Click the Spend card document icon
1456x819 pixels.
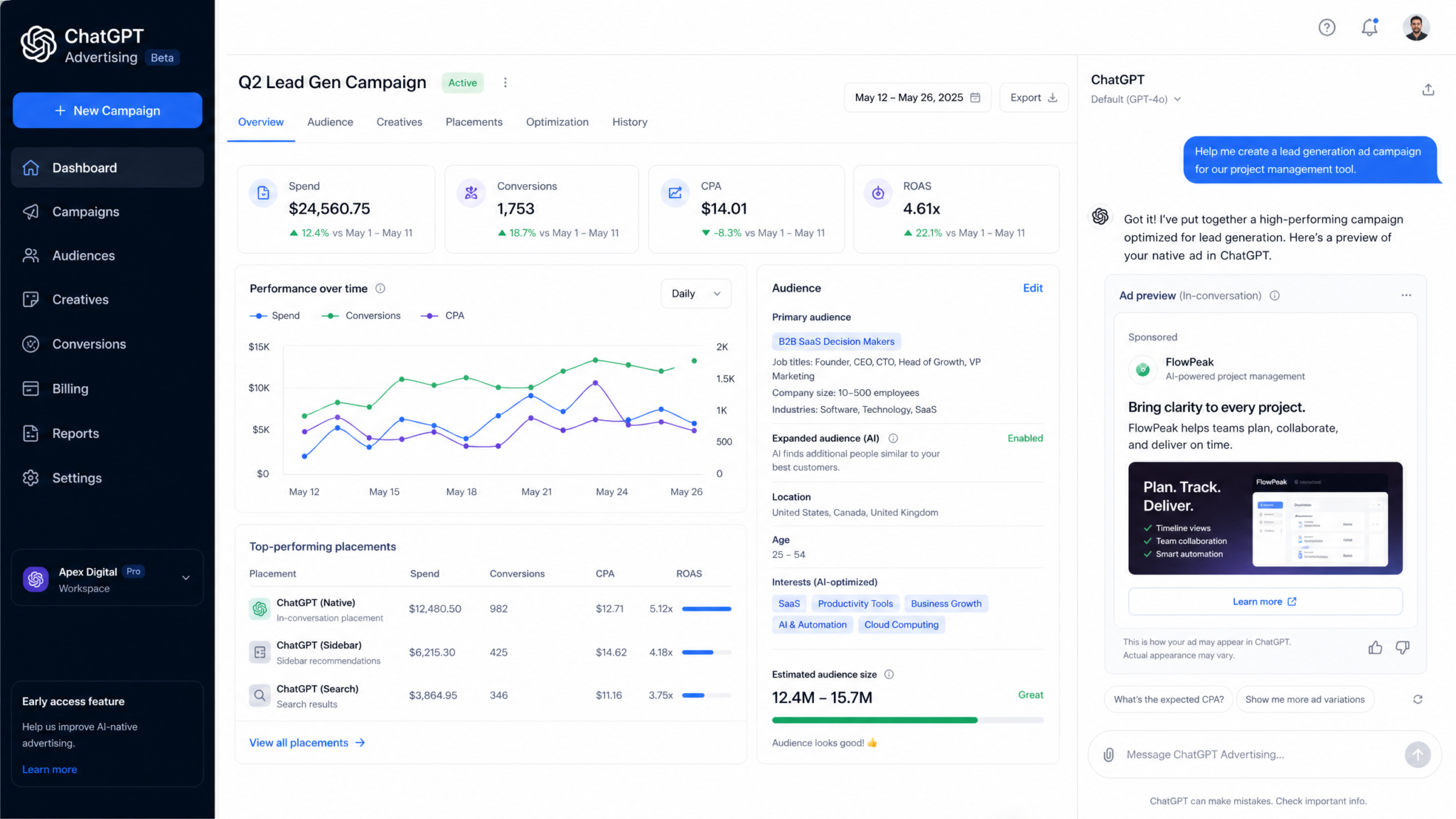(263, 193)
